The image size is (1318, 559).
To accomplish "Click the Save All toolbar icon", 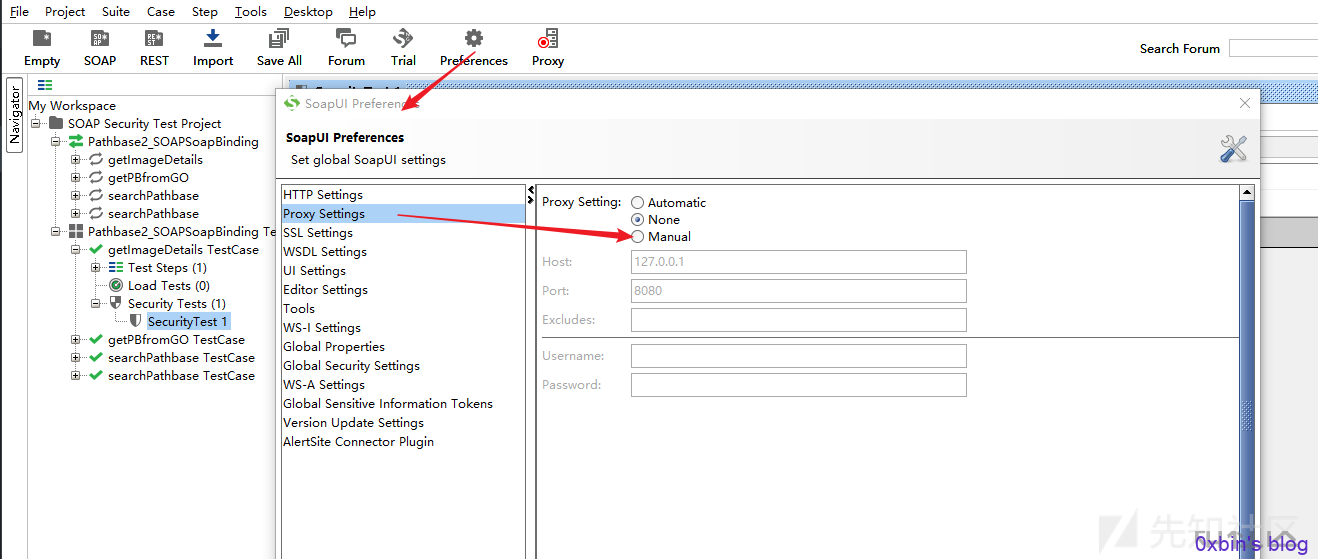I will tap(279, 38).
